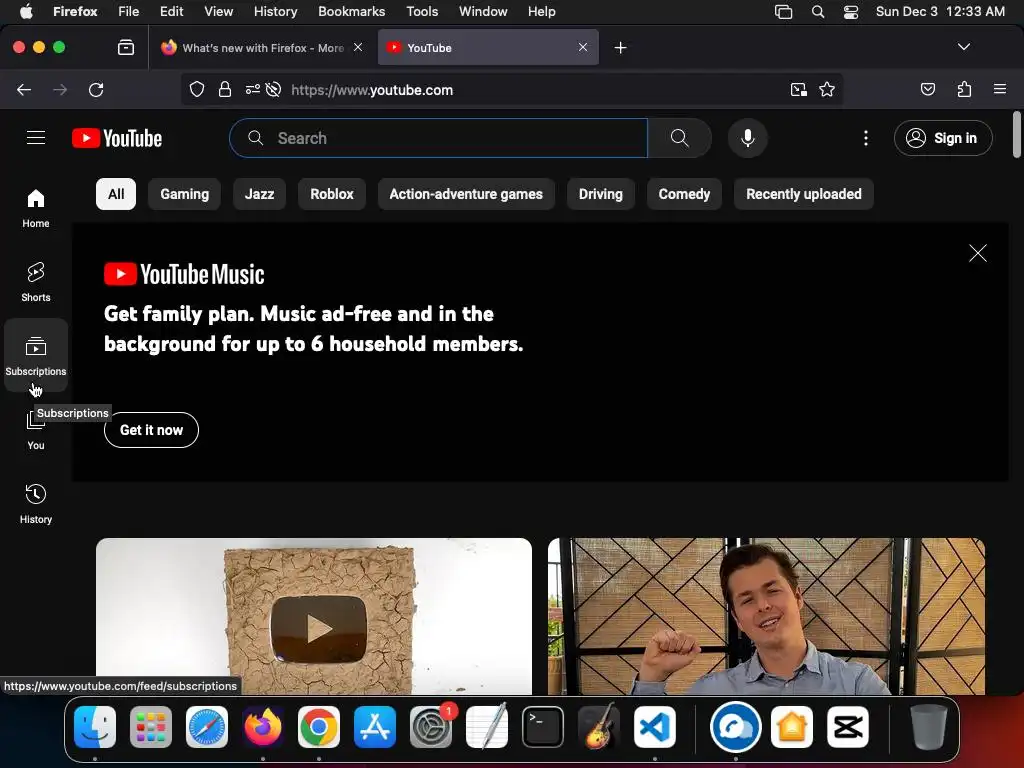
Task: Click Get it now button
Action: click(152, 430)
